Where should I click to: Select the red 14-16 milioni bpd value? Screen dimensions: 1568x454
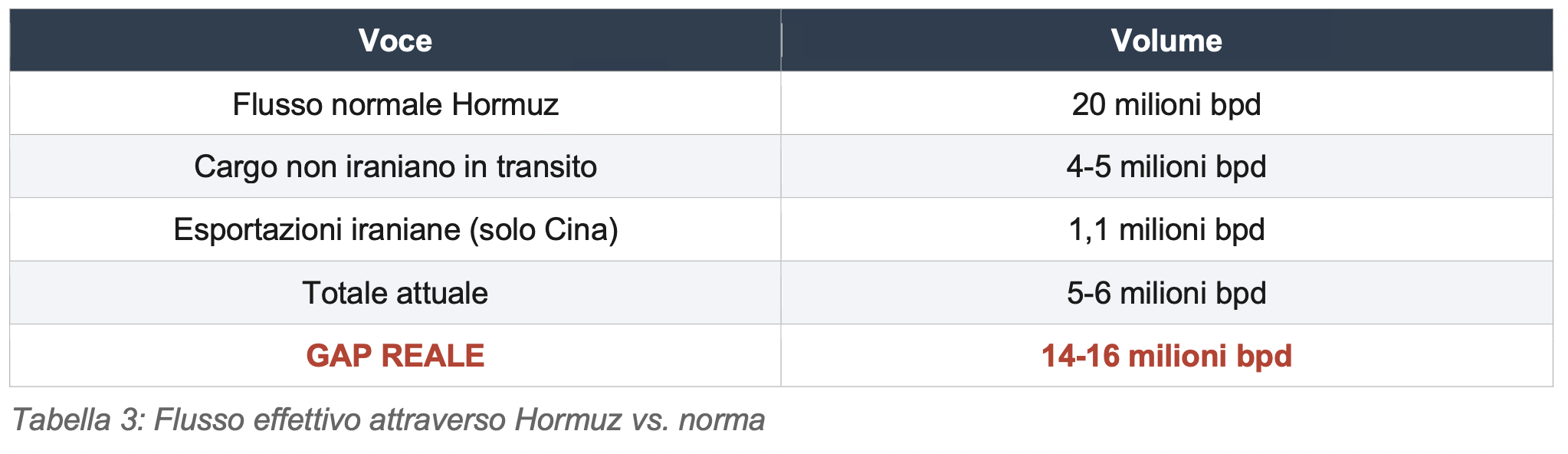click(x=1166, y=356)
